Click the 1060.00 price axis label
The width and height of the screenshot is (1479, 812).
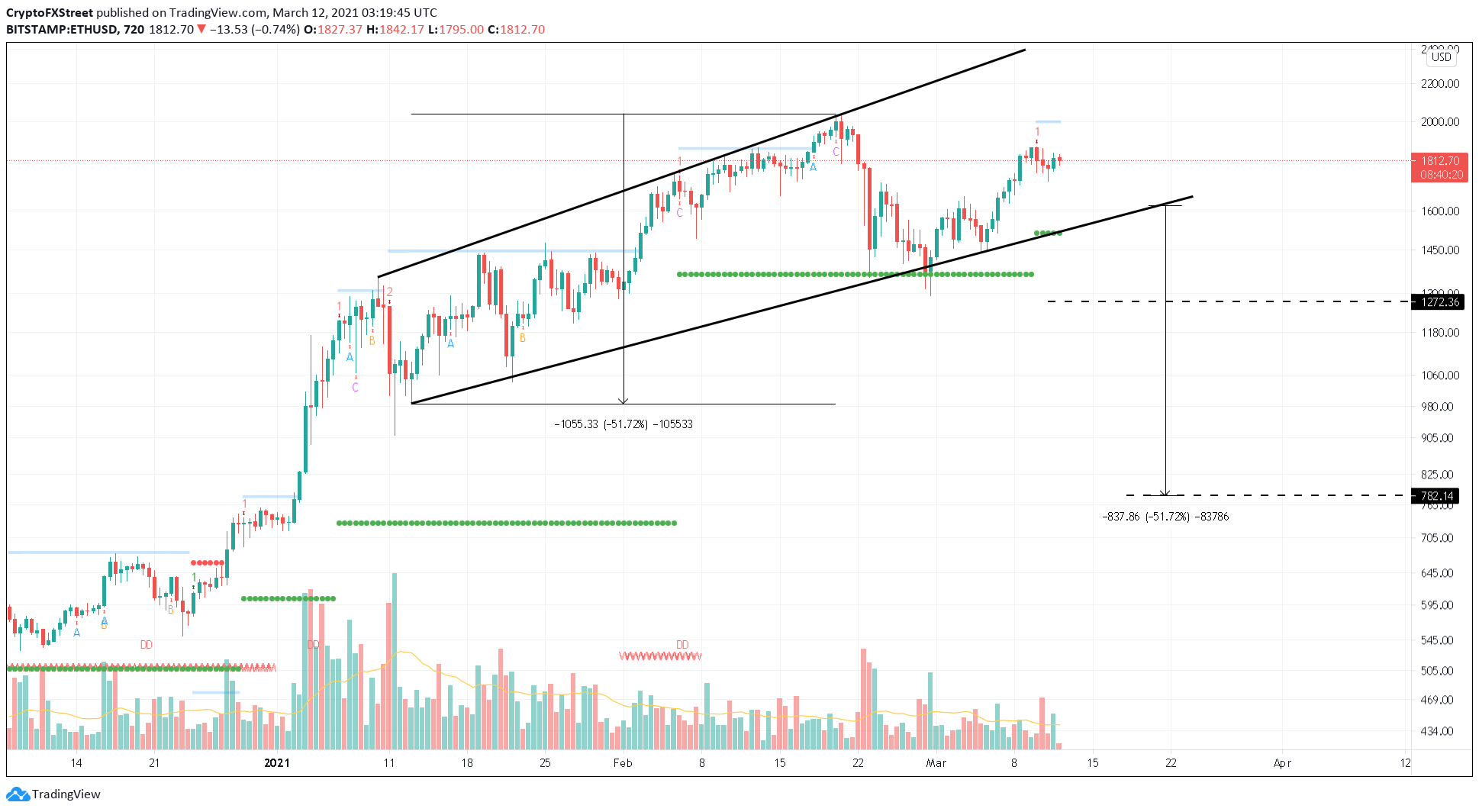coord(1440,375)
